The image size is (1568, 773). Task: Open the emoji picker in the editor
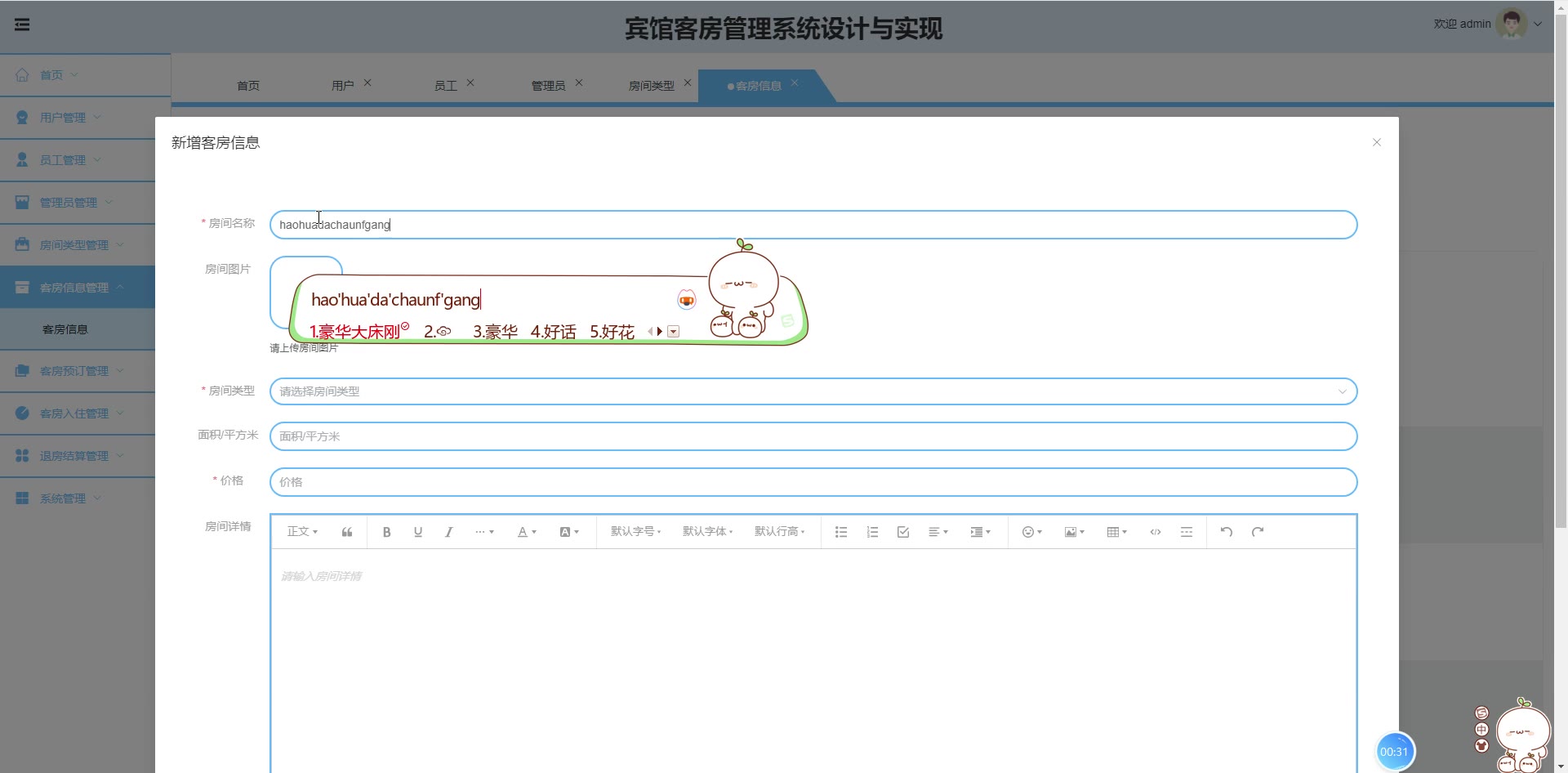(1032, 532)
